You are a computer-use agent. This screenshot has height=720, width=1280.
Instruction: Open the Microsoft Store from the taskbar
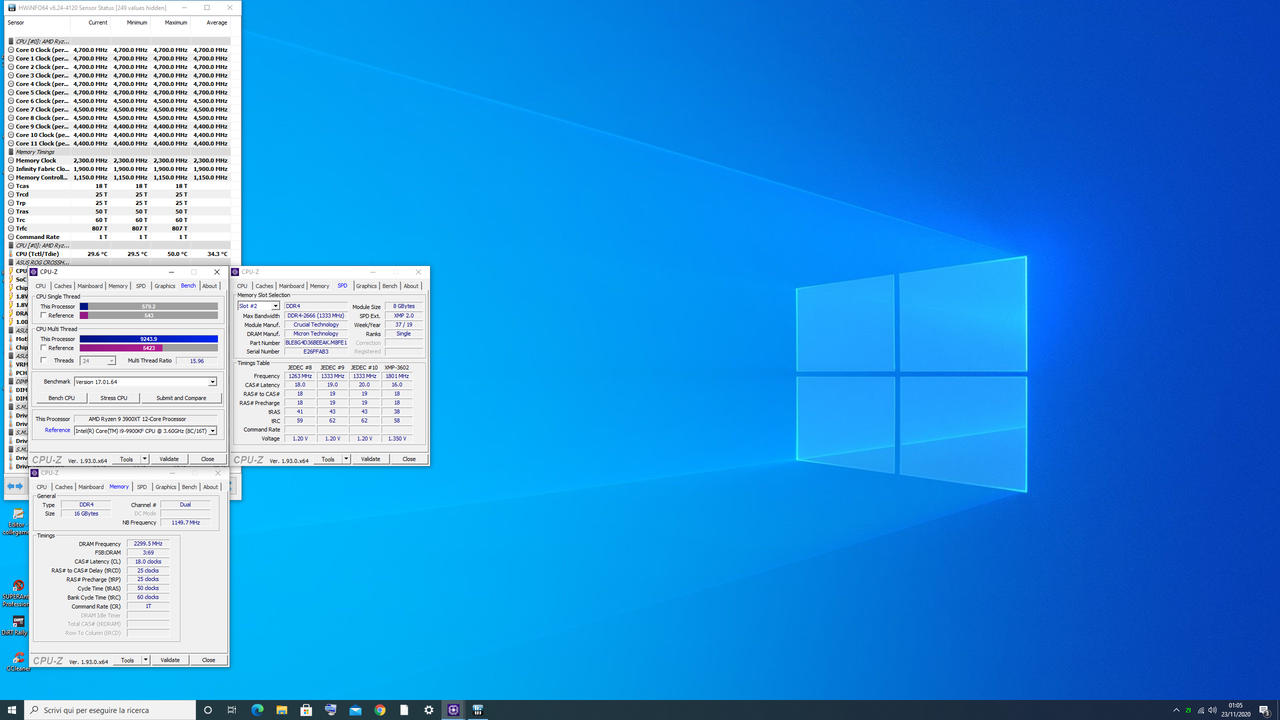tap(306, 710)
